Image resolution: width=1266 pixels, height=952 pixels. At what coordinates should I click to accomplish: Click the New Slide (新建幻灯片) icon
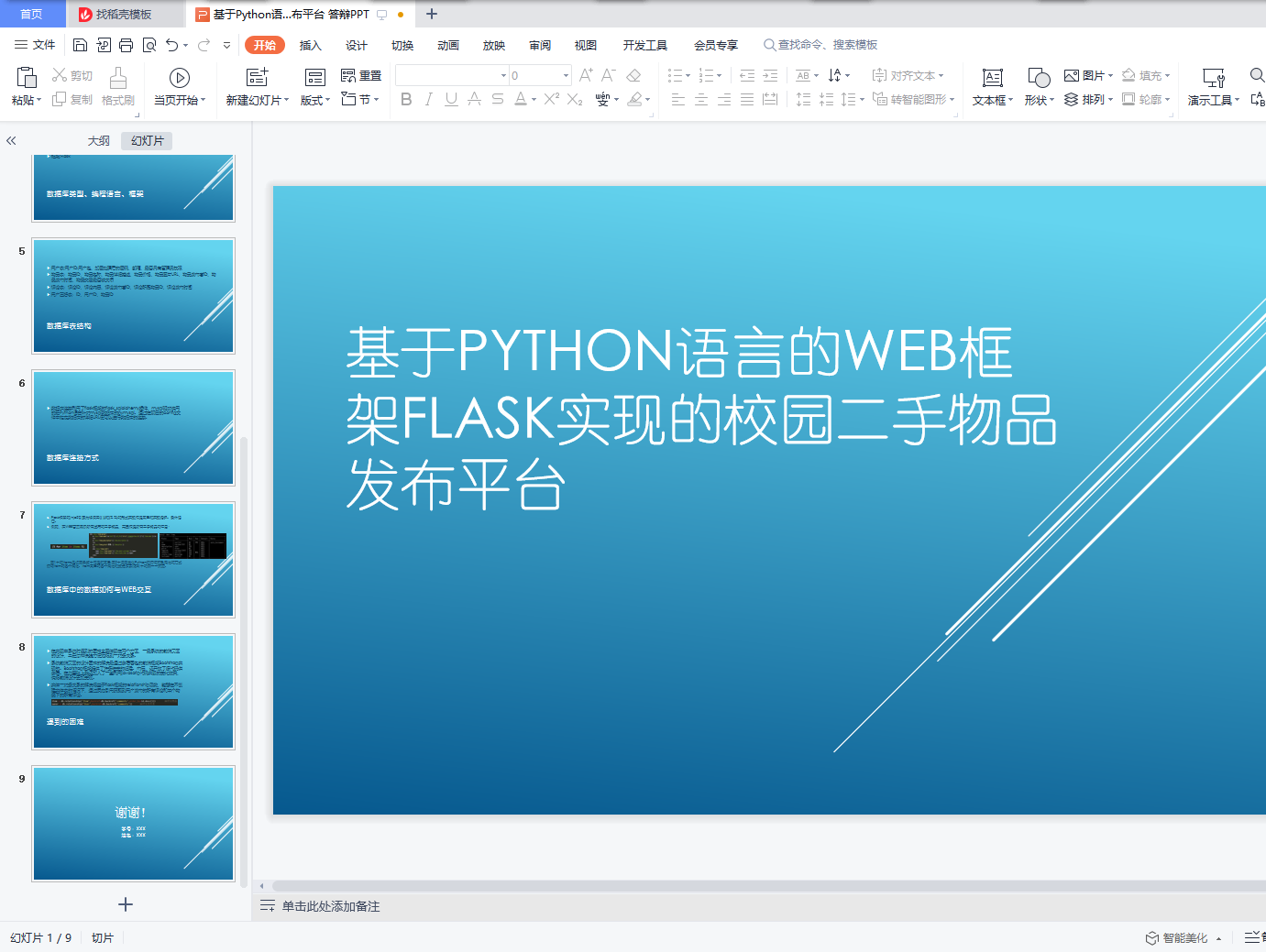coord(258,77)
